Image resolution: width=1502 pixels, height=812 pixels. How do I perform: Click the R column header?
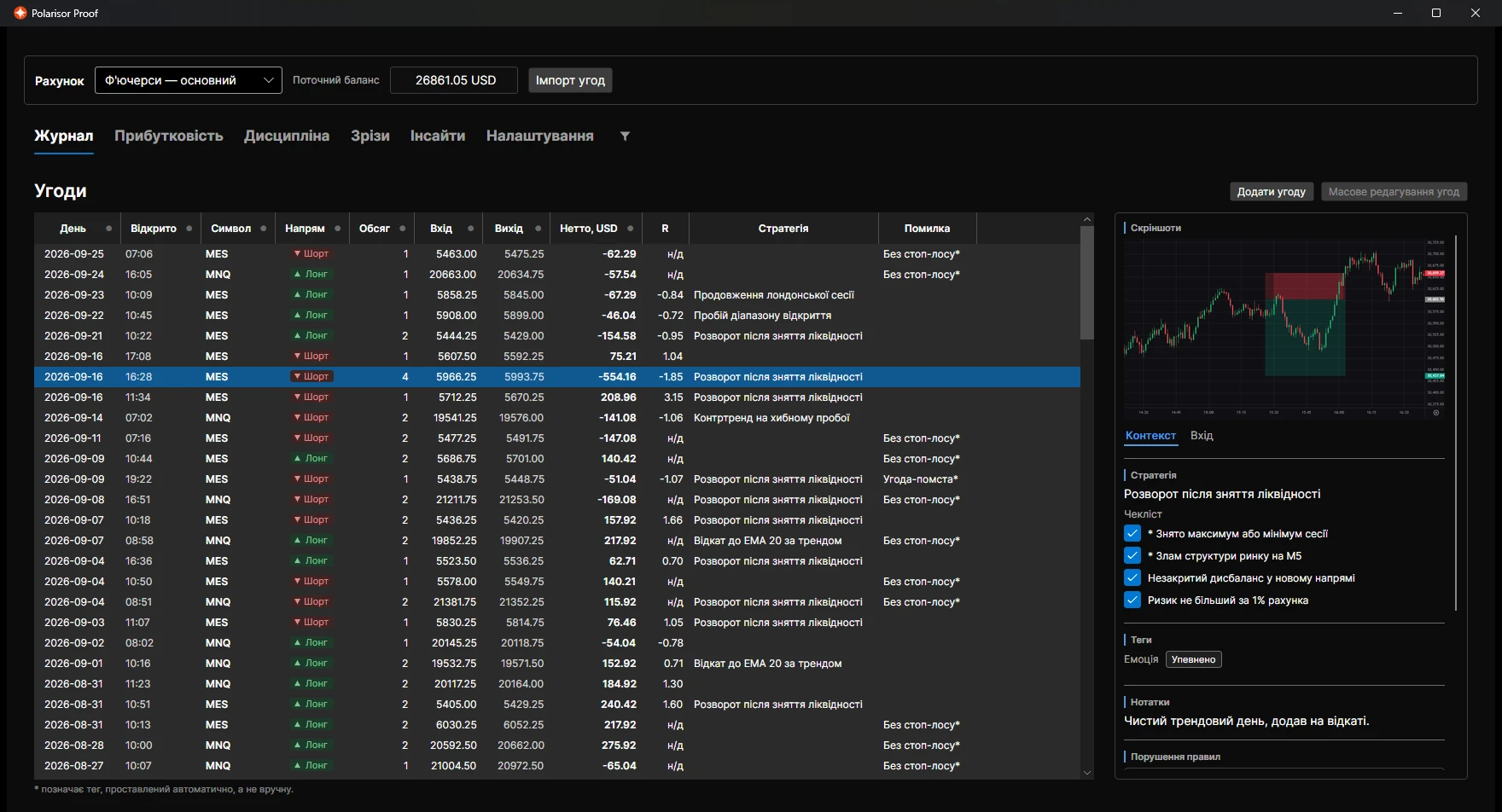click(x=666, y=229)
